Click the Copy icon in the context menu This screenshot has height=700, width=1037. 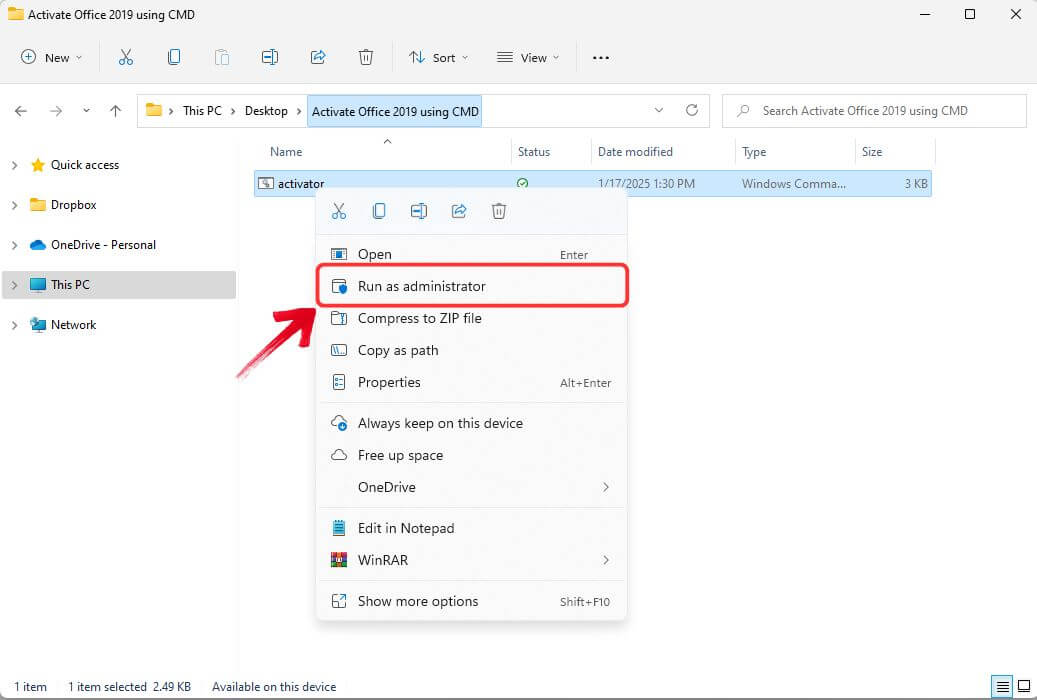pos(379,211)
